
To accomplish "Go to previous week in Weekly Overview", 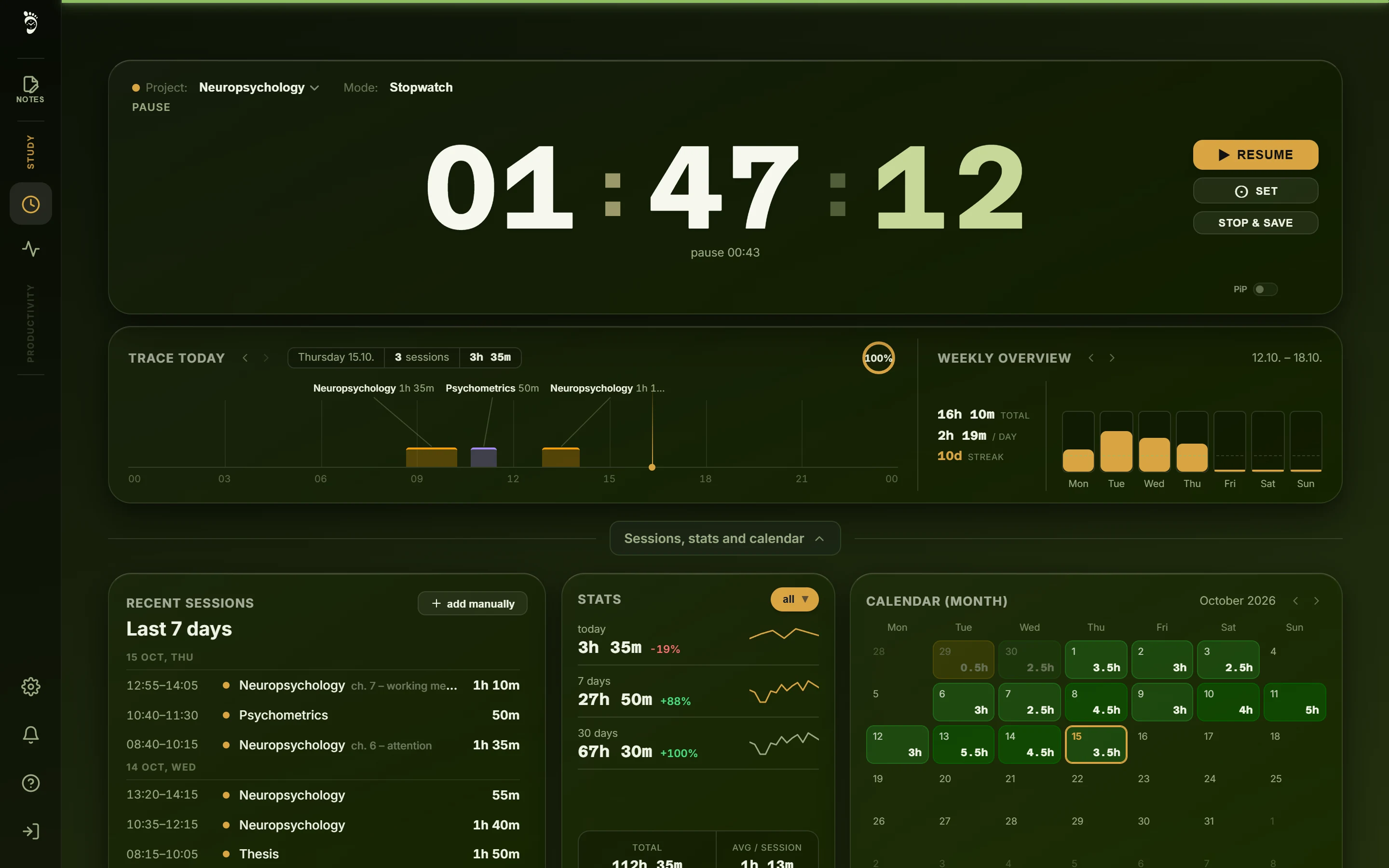I will click(x=1090, y=358).
